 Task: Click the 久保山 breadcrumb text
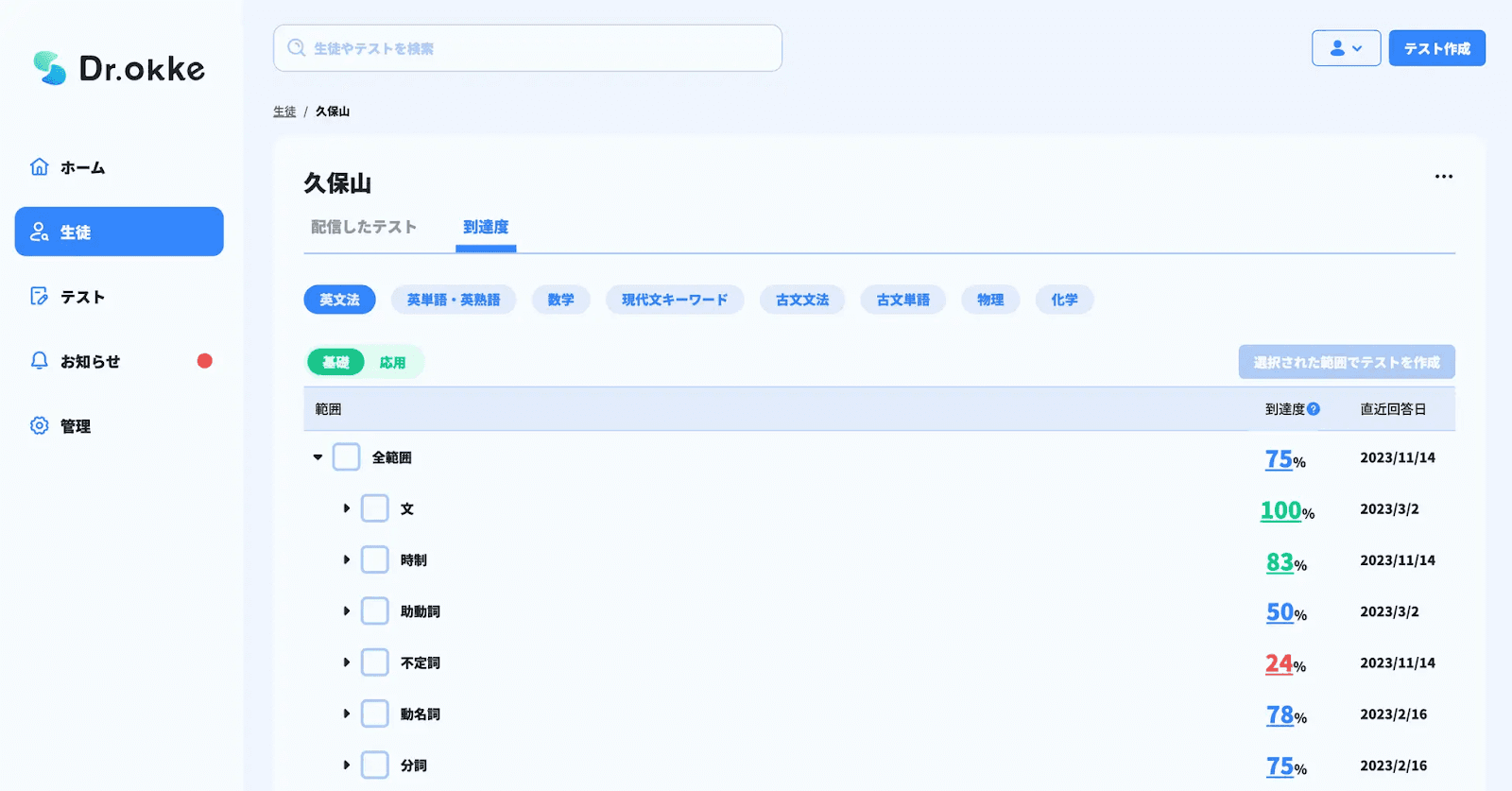333,112
